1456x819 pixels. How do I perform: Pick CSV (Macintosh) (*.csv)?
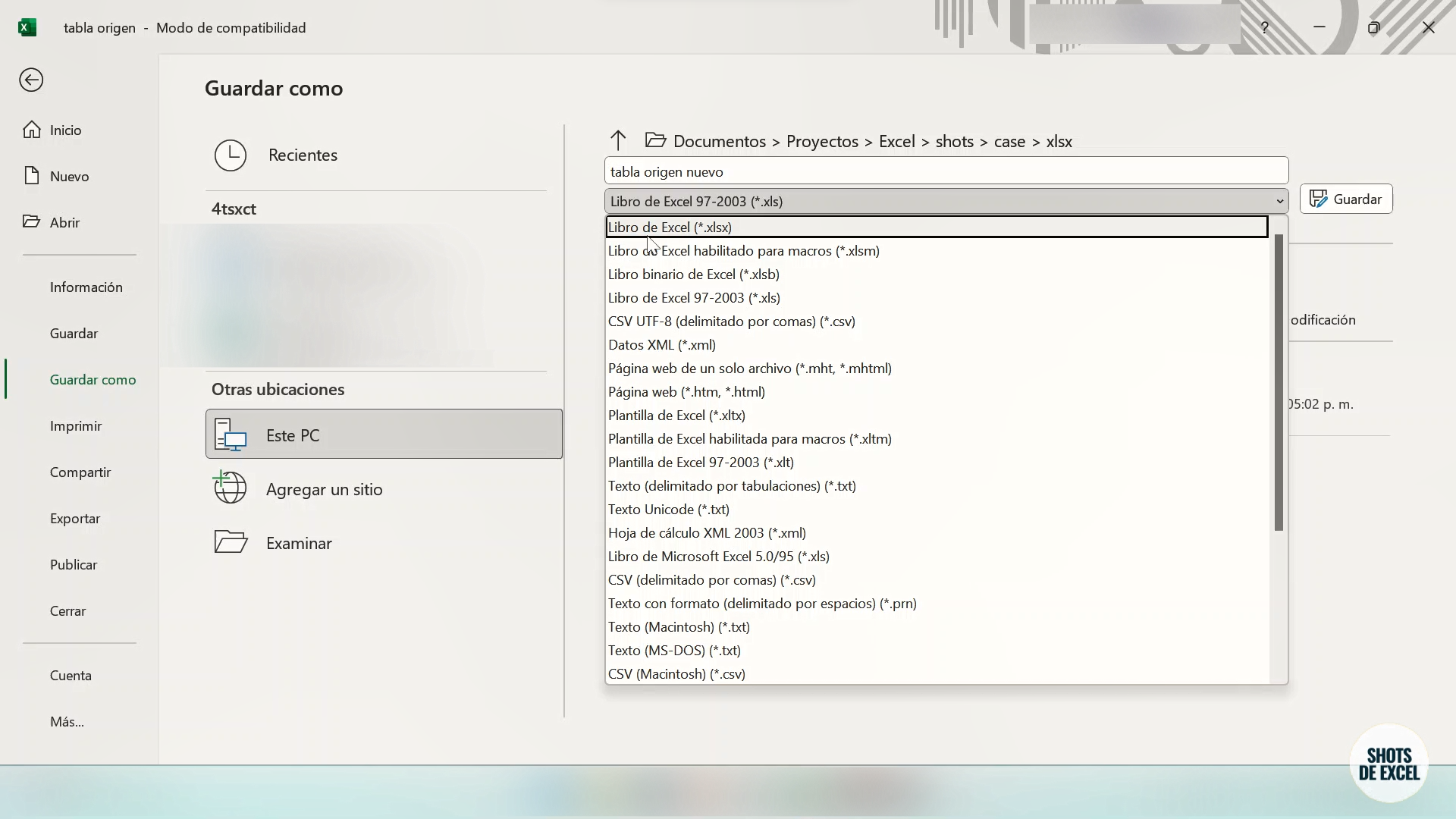pos(937,673)
